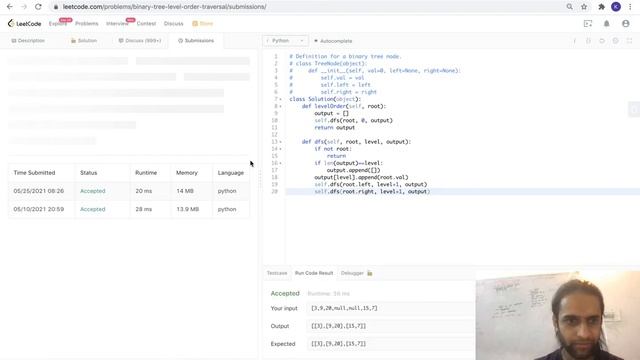Viewport: 640px width, 360px height.
Task: Collapse the dfs function fold arrow on line 13
Action: [280, 142]
